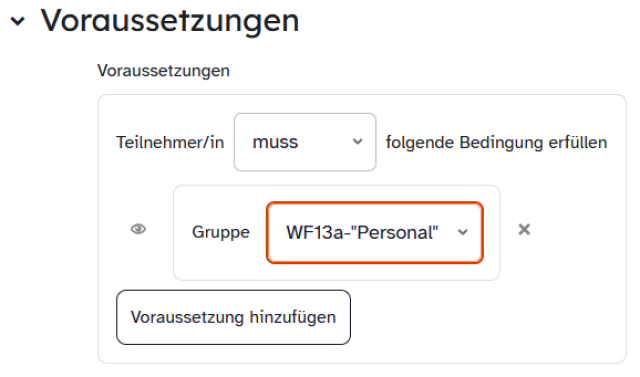Screen dimensions: 640x377
Task: Click the small Voraussetzungen field label
Action: [x=163, y=71]
